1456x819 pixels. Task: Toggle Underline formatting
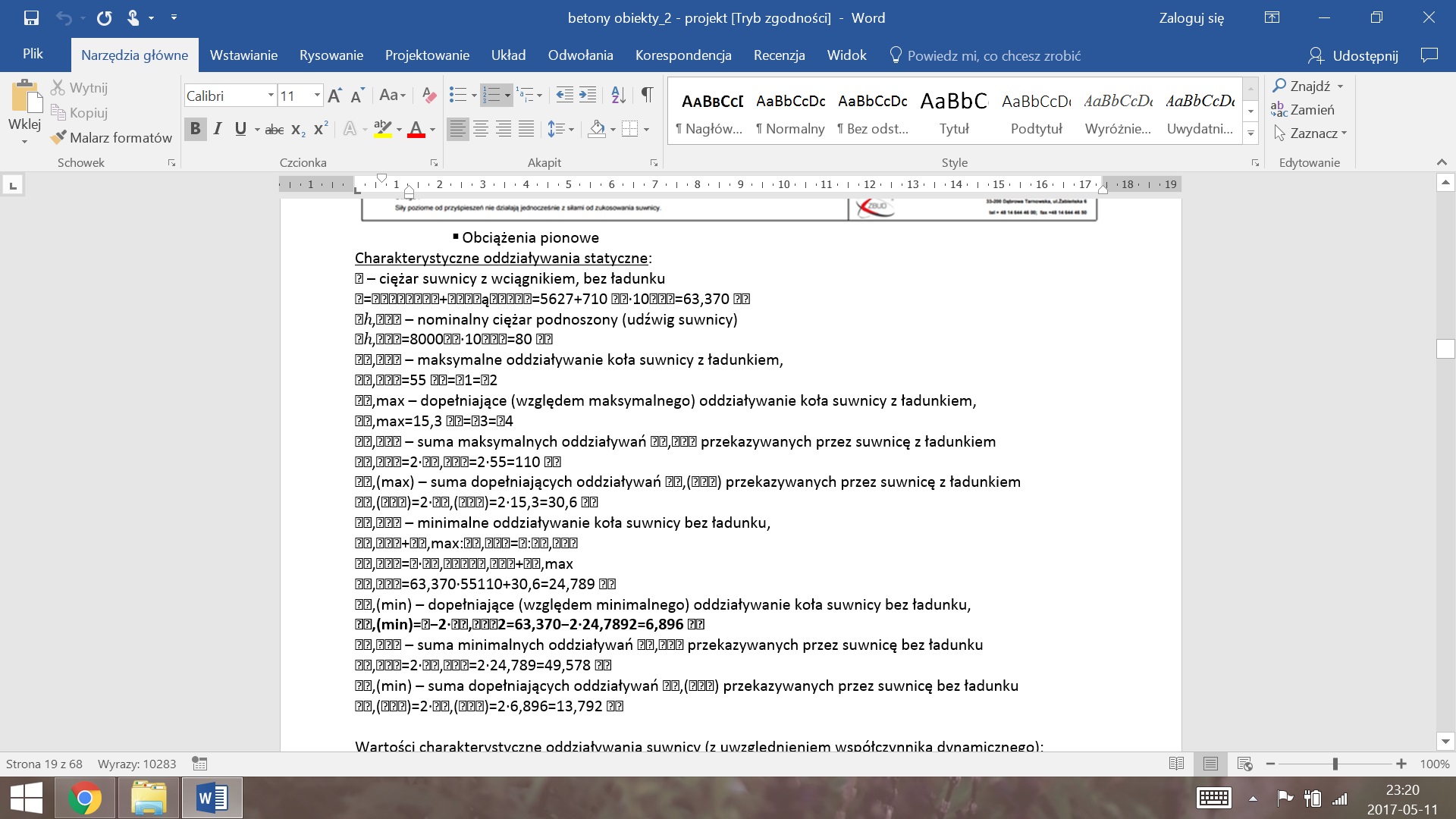(x=240, y=129)
